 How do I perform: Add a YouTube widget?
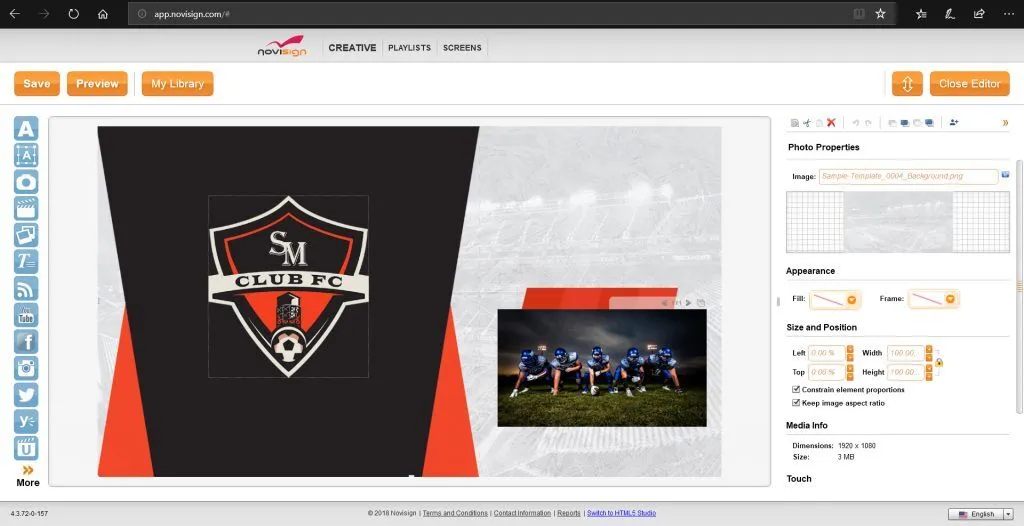coord(26,315)
